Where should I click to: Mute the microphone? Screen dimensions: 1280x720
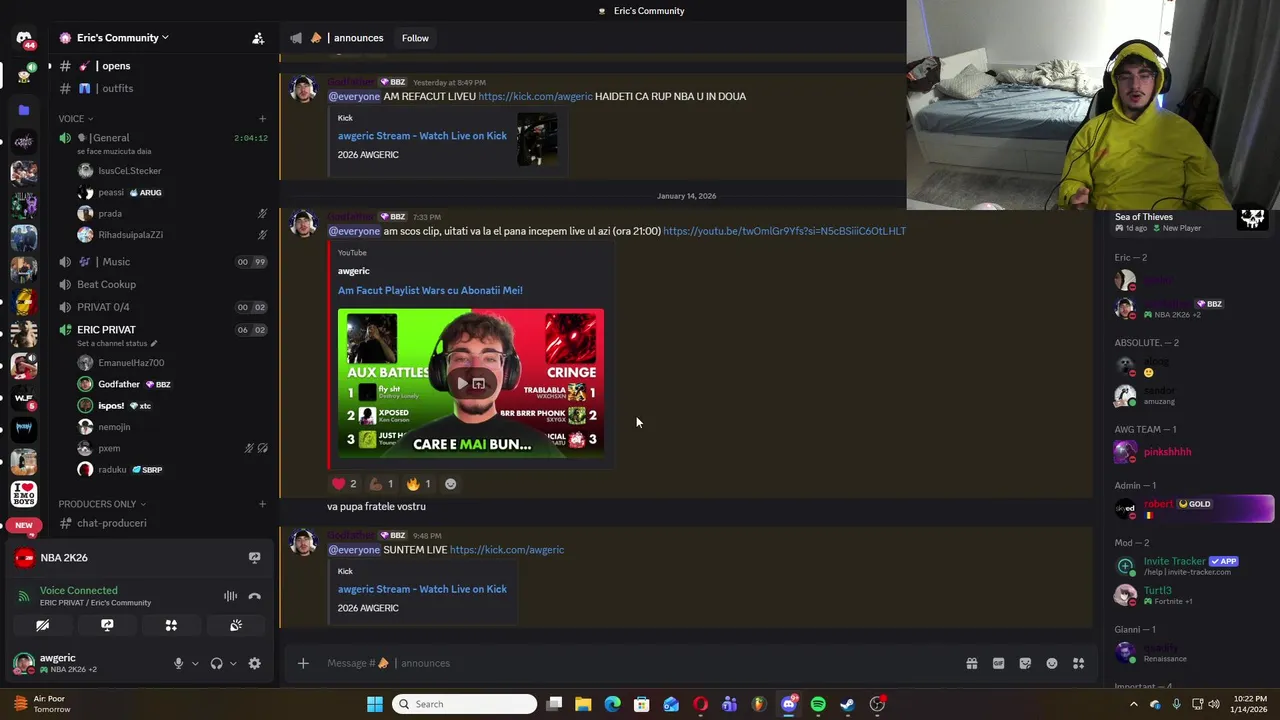178,663
